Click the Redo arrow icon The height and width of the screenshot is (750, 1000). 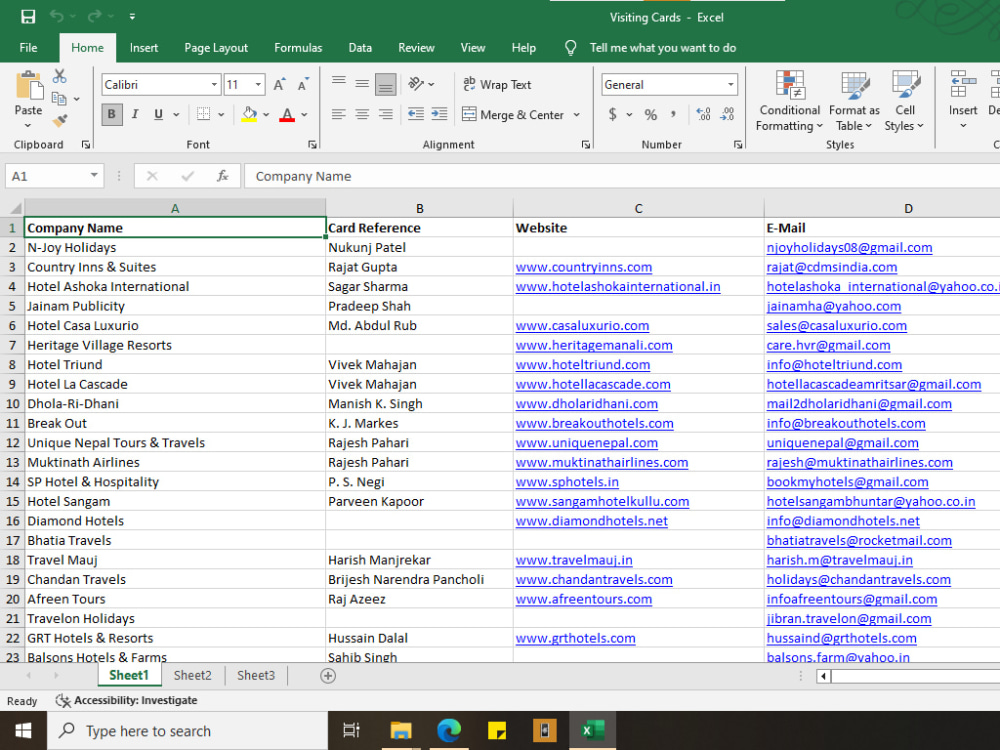tap(94, 17)
